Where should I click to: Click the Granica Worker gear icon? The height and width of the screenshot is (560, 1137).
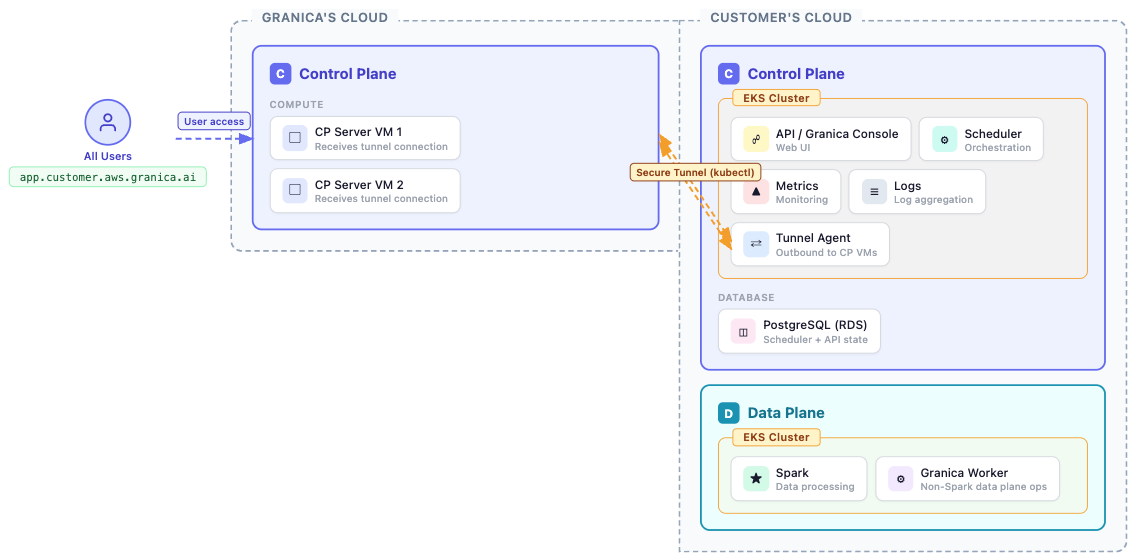click(901, 479)
